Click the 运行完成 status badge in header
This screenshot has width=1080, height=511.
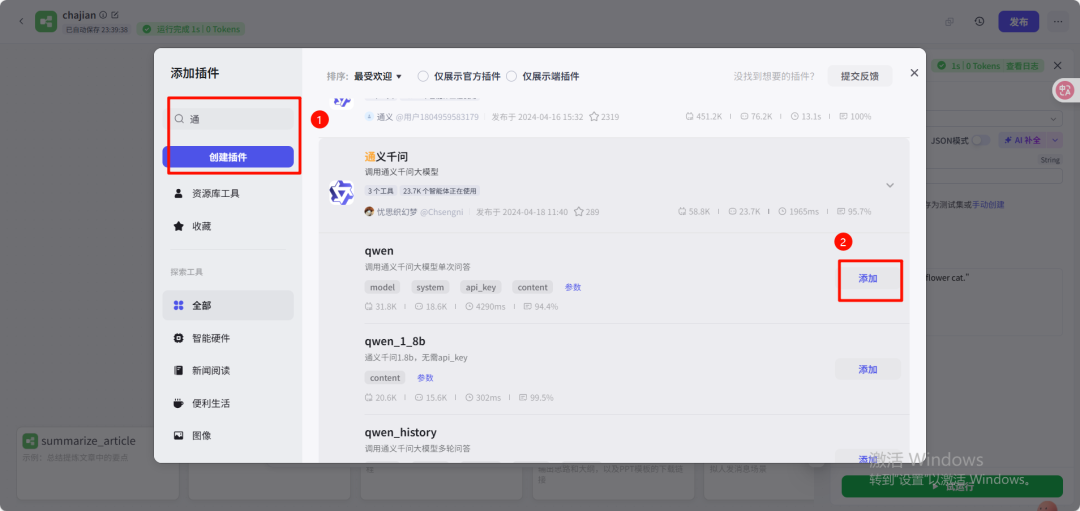tap(191, 29)
